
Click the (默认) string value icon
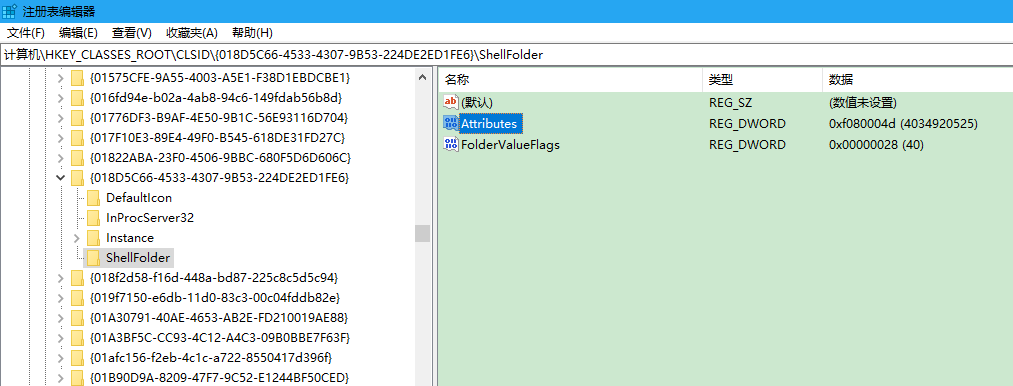point(450,102)
